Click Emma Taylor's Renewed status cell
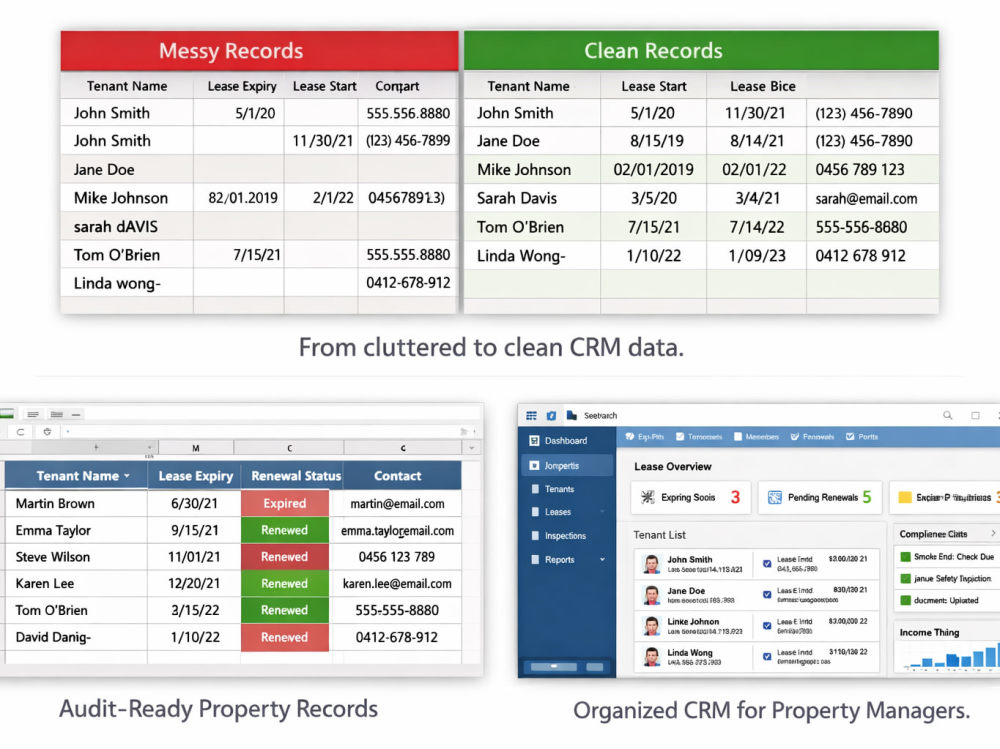The height and width of the screenshot is (749, 1000). [284, 530]
